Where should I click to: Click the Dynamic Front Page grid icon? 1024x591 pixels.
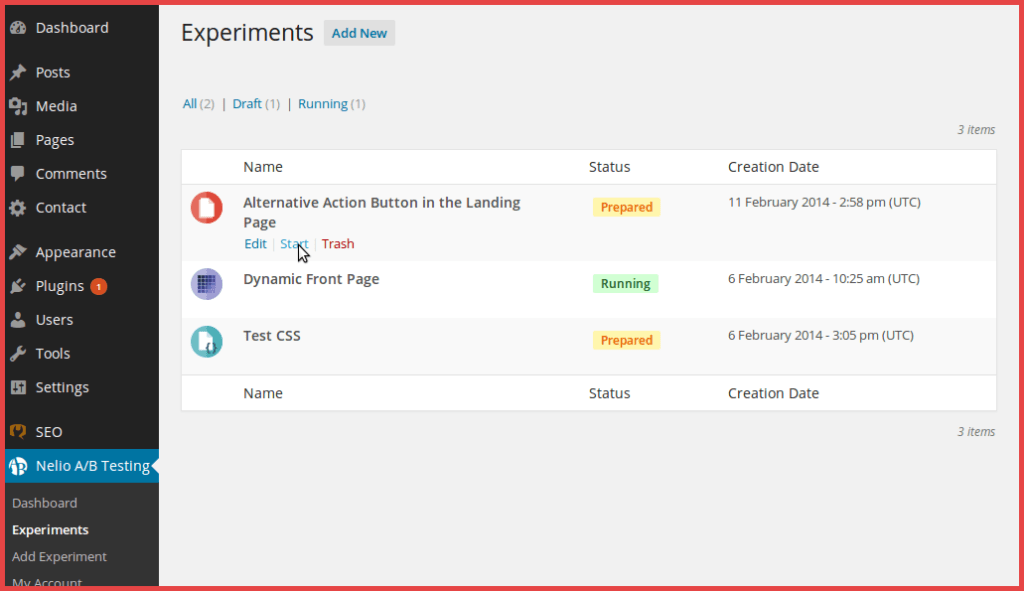206,284
